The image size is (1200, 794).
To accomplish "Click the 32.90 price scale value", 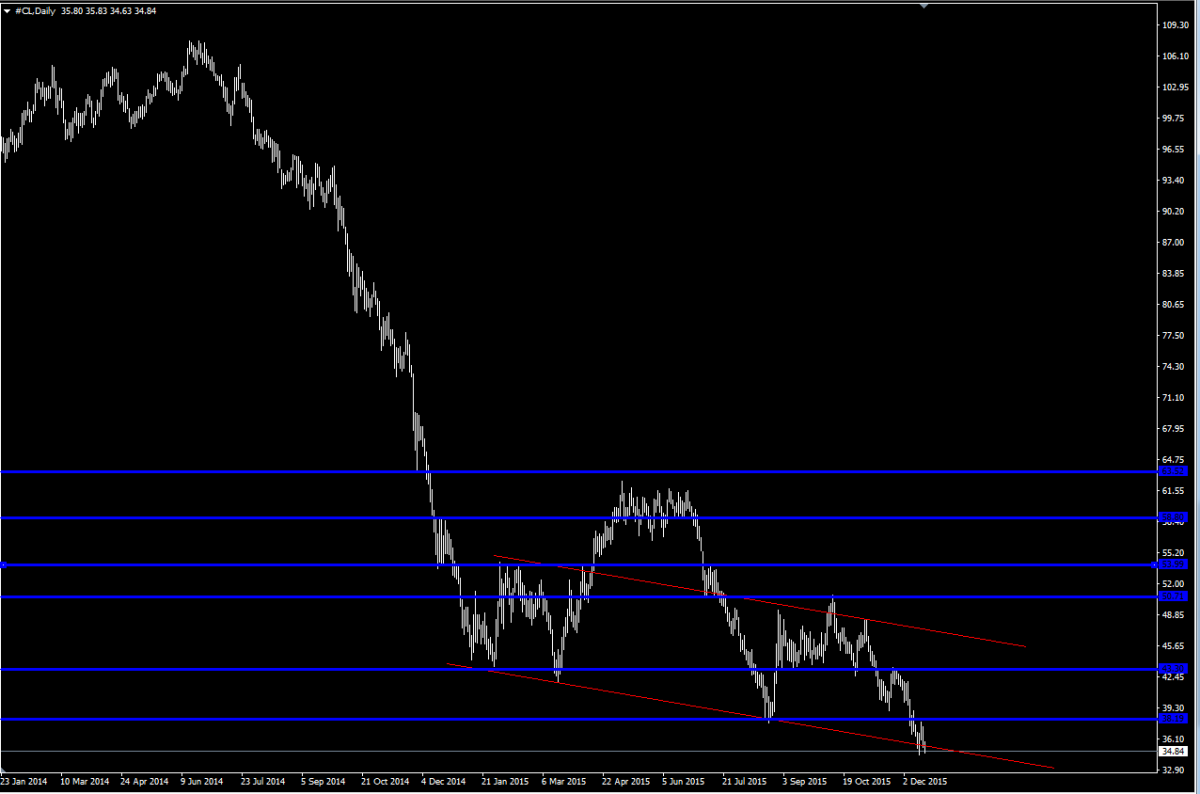I will (1174, 771).
